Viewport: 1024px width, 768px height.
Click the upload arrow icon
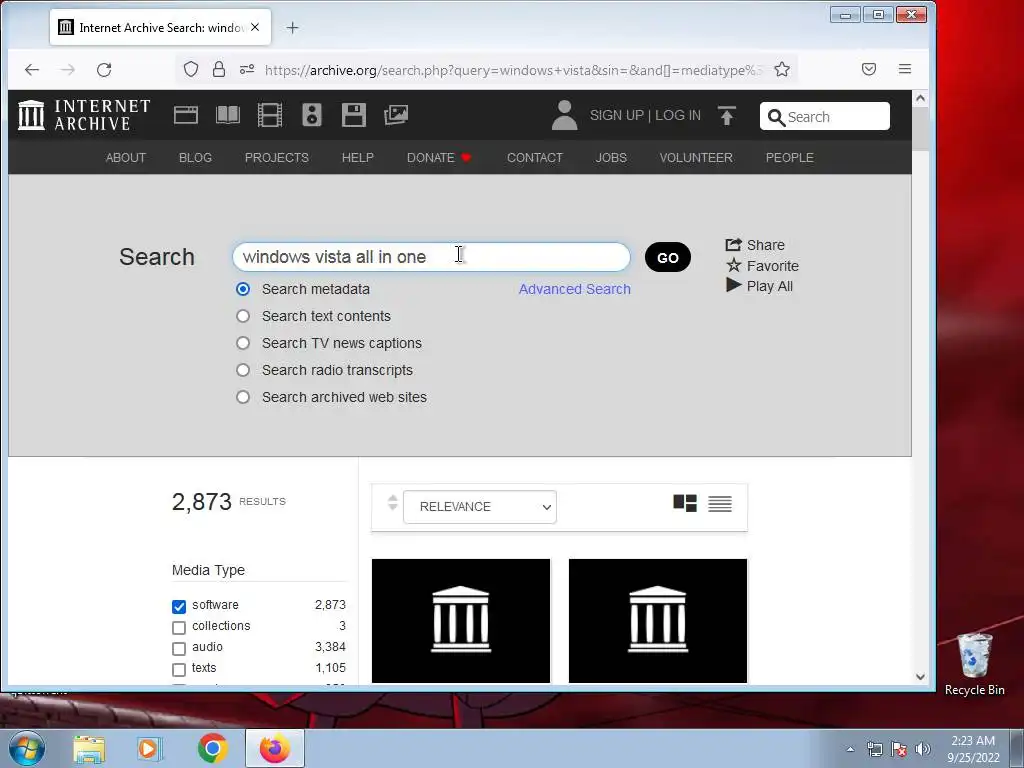point(726,116)
